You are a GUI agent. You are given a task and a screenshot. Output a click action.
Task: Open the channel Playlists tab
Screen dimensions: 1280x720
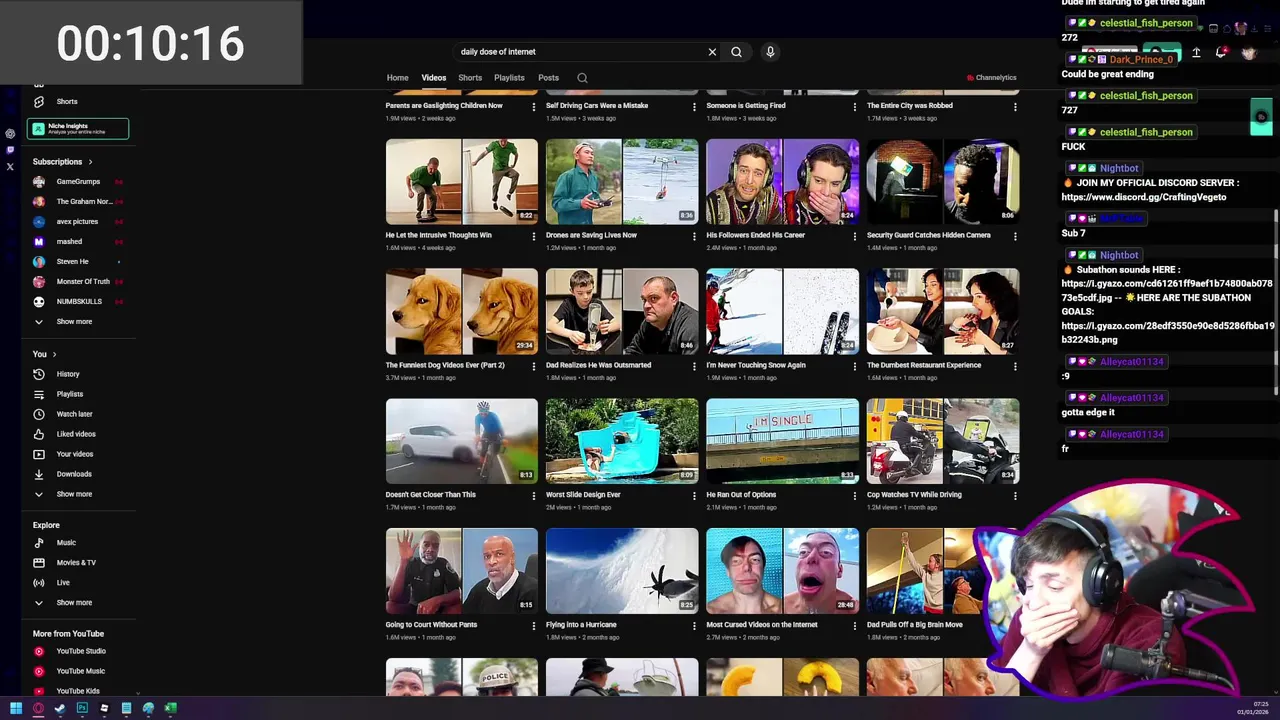pyautogui.click(x=509, y=78)
